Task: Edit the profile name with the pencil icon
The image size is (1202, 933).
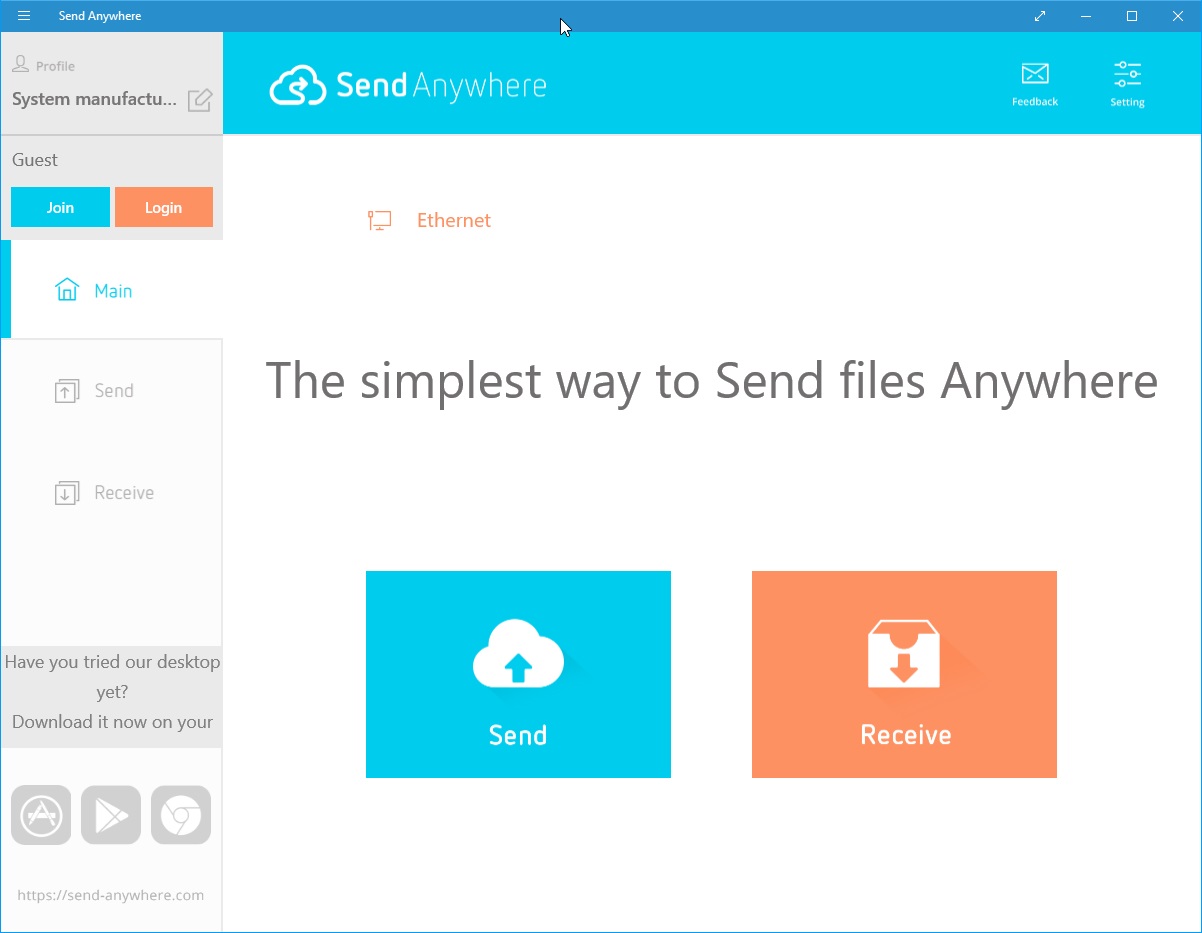Action: point(199,100)
